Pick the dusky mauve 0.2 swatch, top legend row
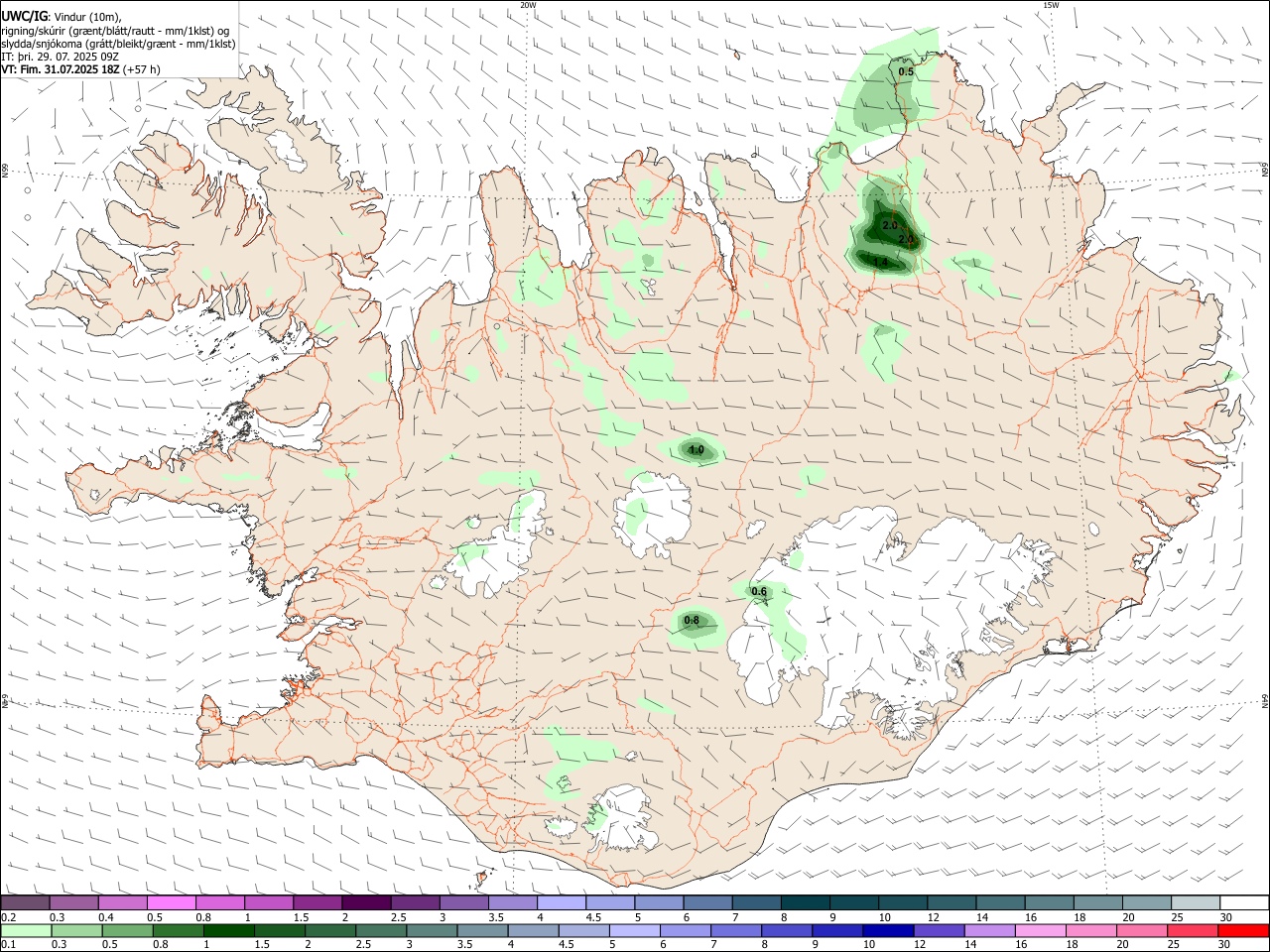 (x=25, y=903)
